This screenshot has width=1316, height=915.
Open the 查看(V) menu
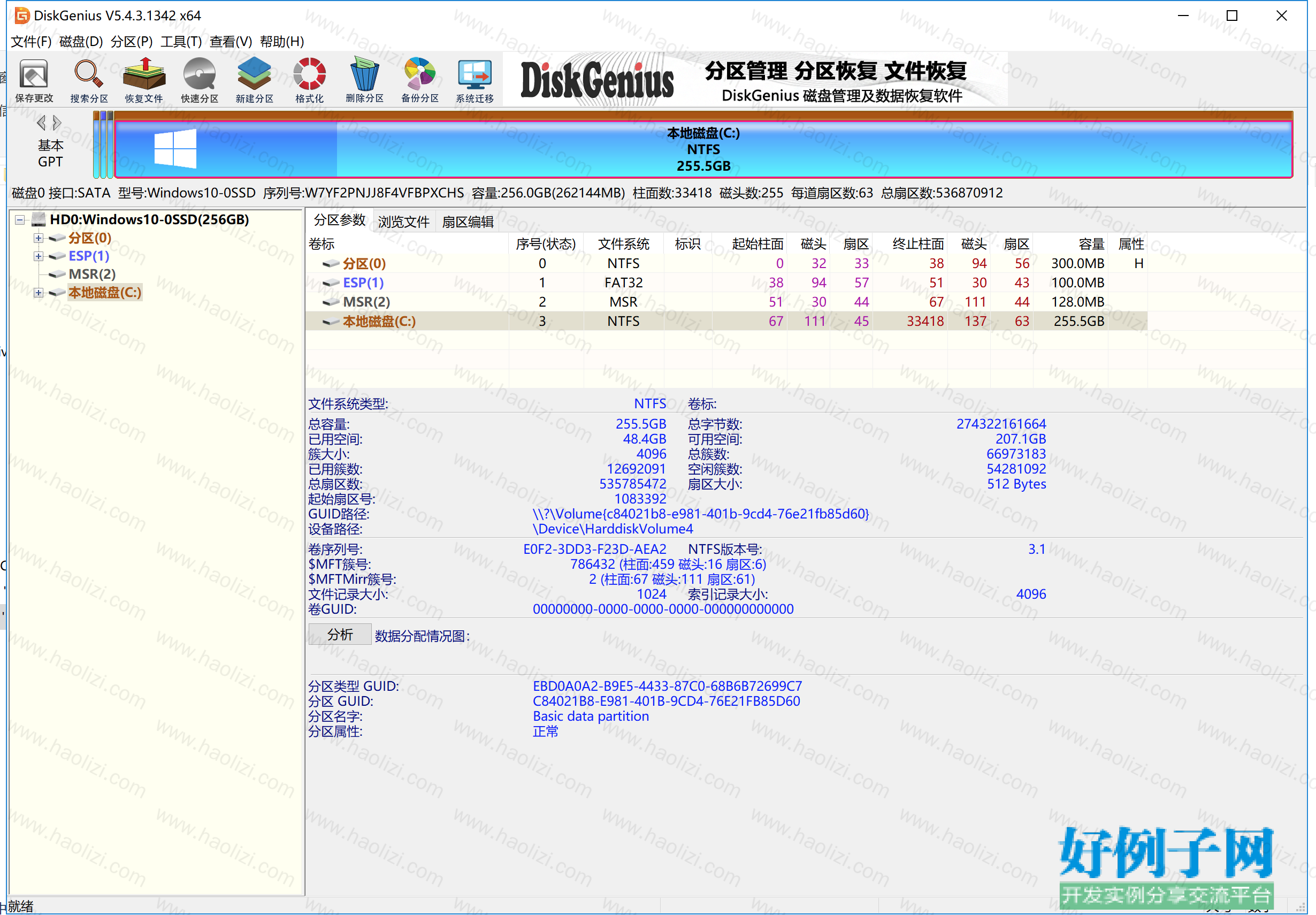231,41
